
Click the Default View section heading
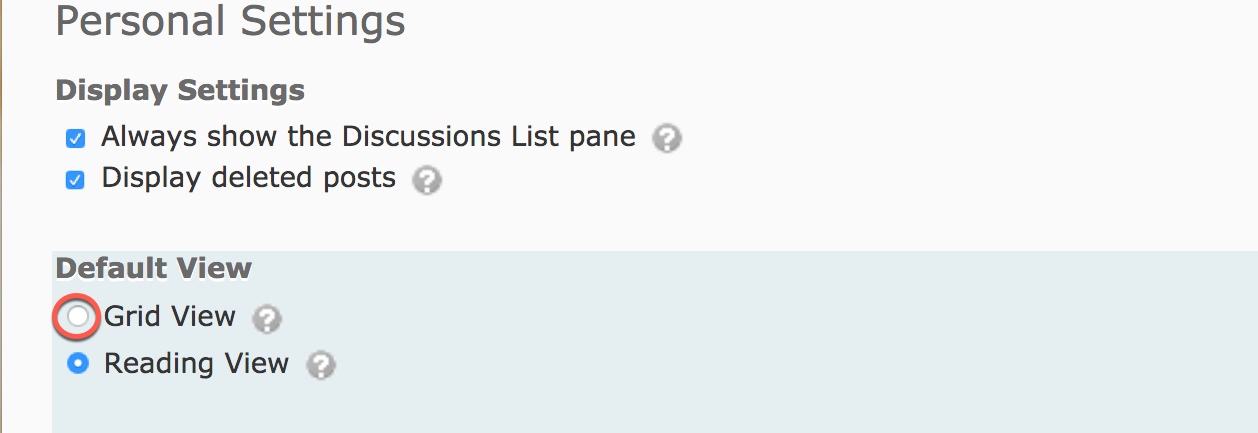[x=154, y=268]
